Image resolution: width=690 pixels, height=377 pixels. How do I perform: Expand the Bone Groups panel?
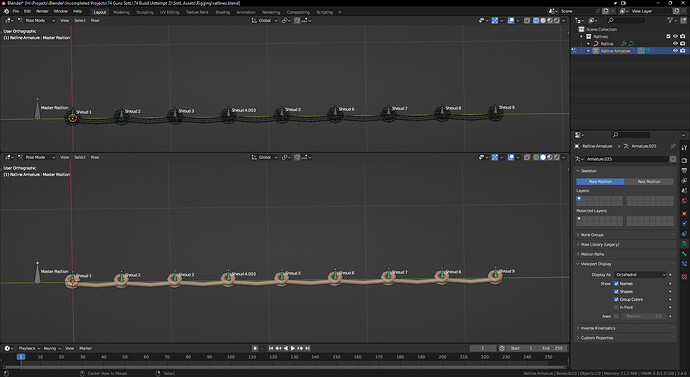(591, 234)
